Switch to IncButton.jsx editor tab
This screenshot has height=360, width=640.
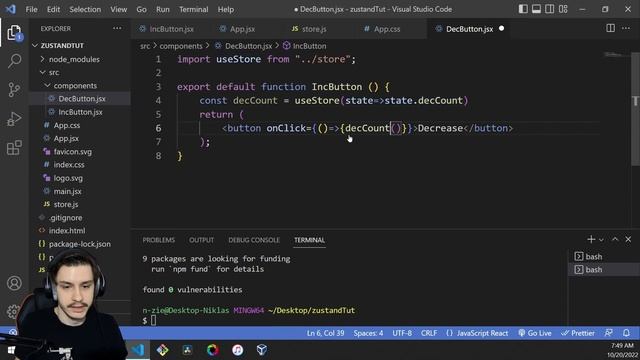point(171,29)
